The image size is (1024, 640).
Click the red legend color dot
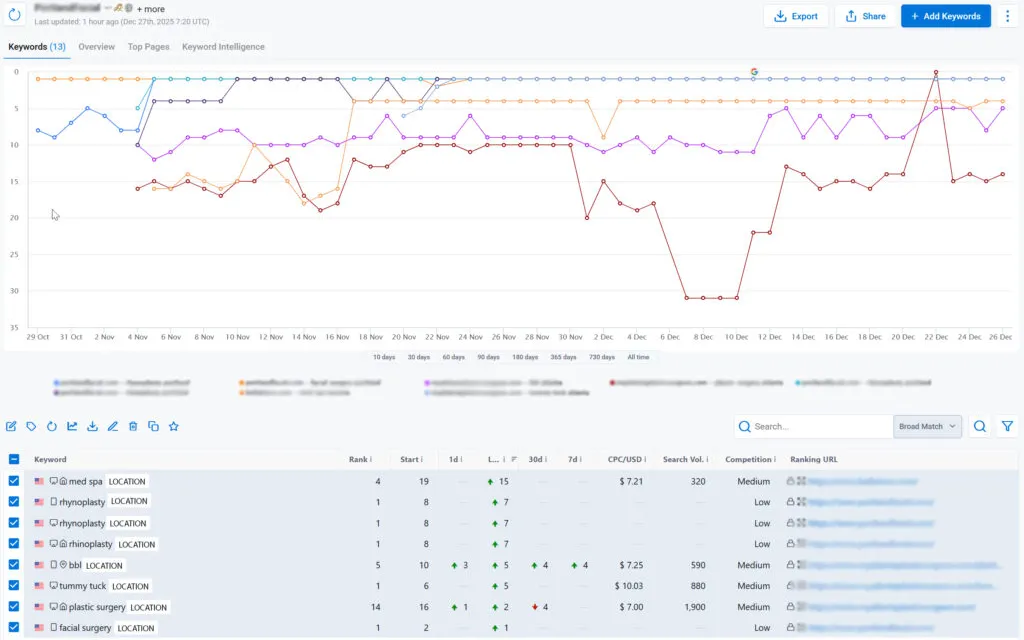coord(612,383)
